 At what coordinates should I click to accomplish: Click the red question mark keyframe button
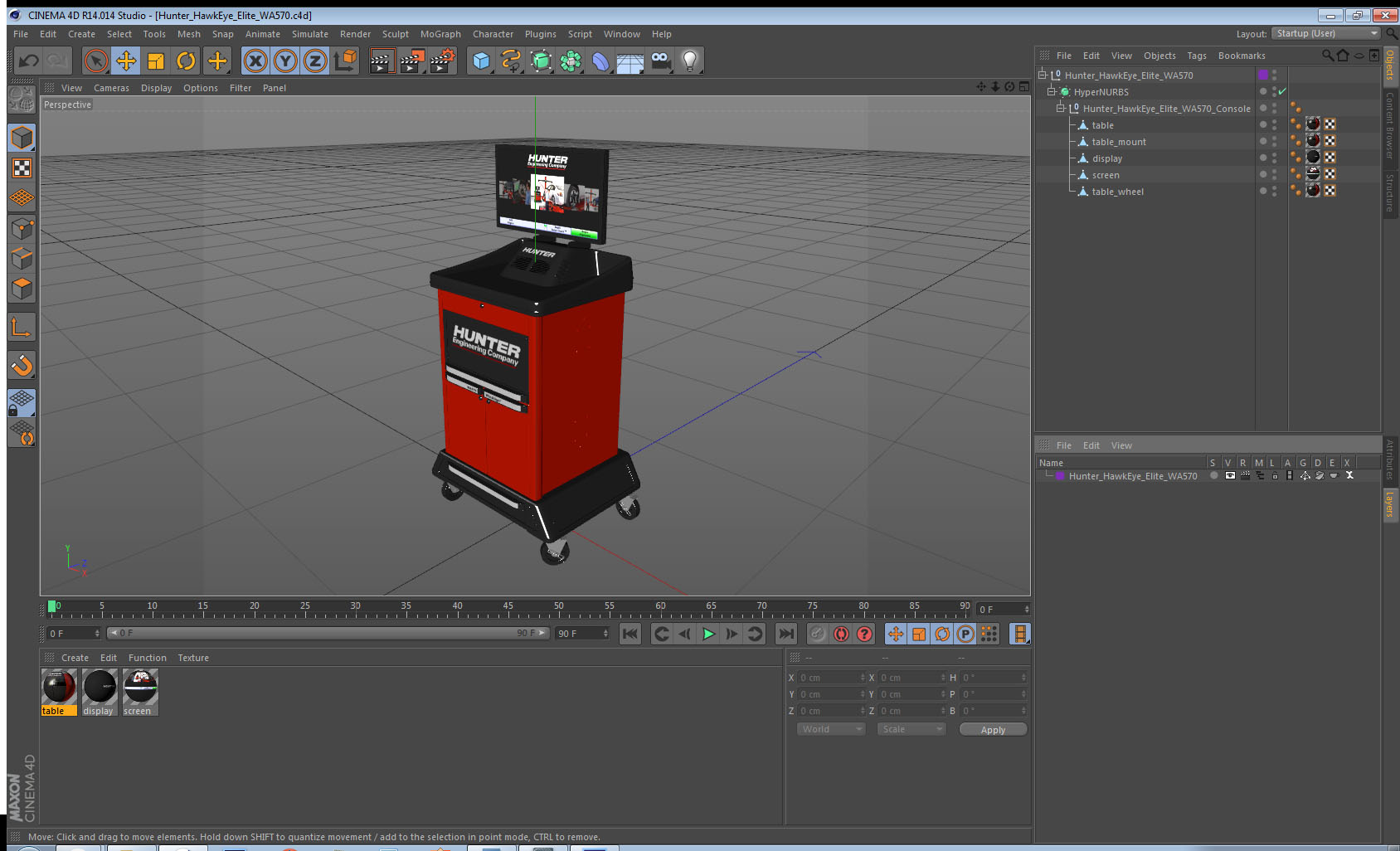[864, 634]
